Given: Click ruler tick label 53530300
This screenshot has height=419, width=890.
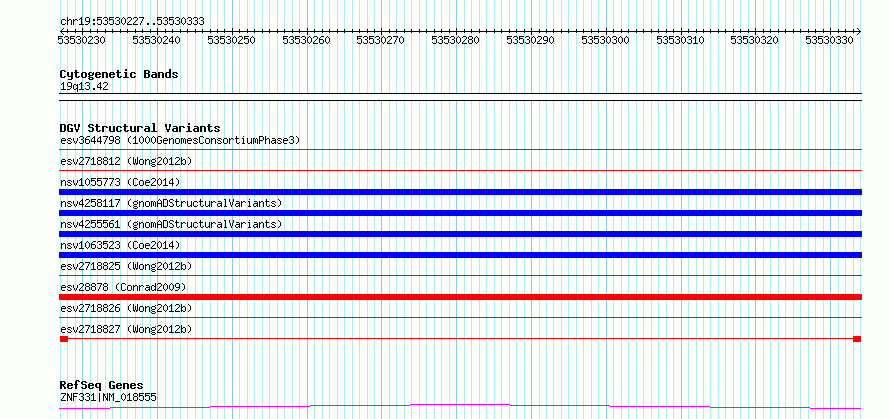Looking at the screenshot, I should tap(606, 40).
